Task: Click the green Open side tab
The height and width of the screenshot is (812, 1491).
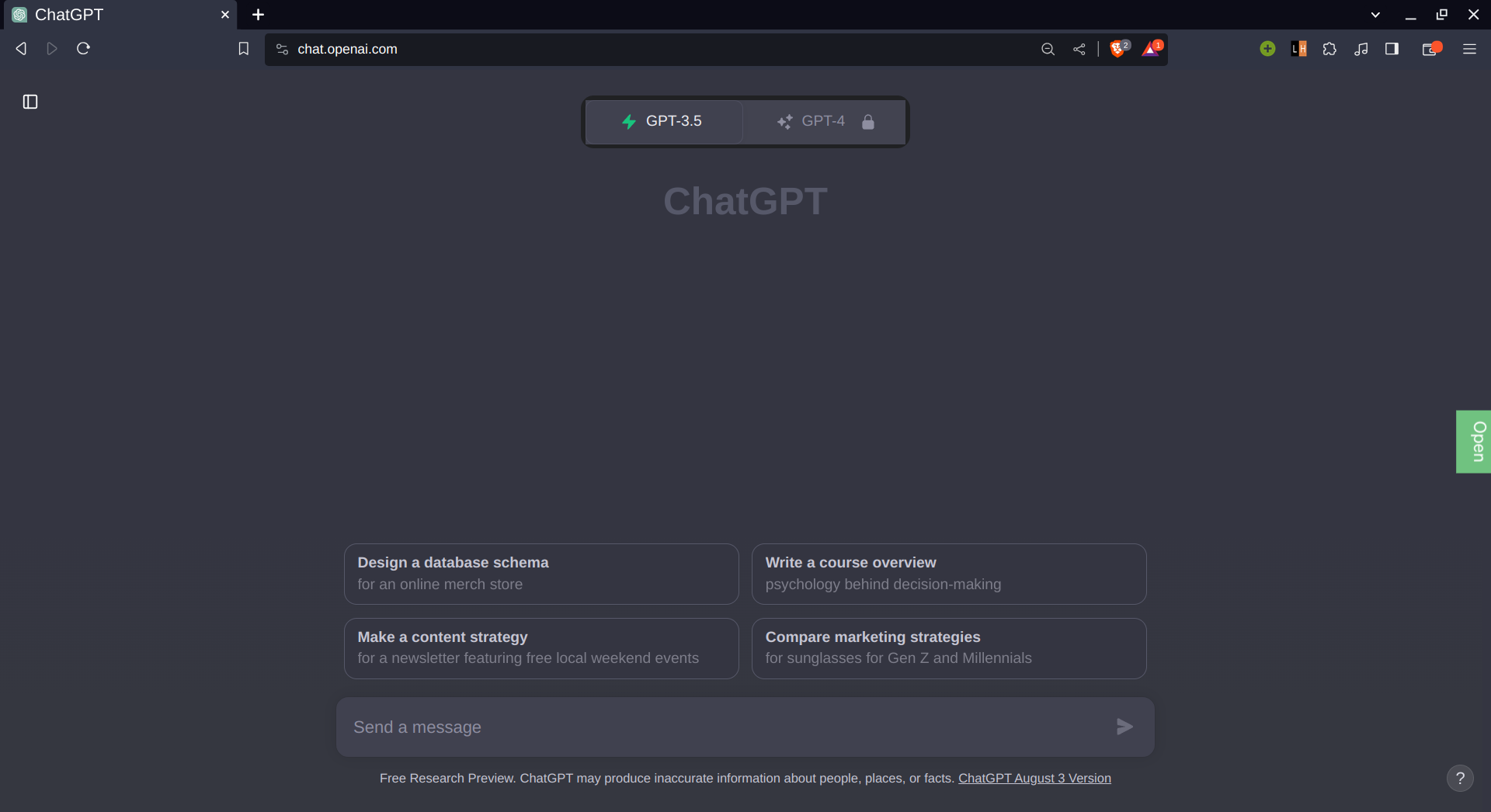Action: pyautogui.click(x=1474, y=442)
